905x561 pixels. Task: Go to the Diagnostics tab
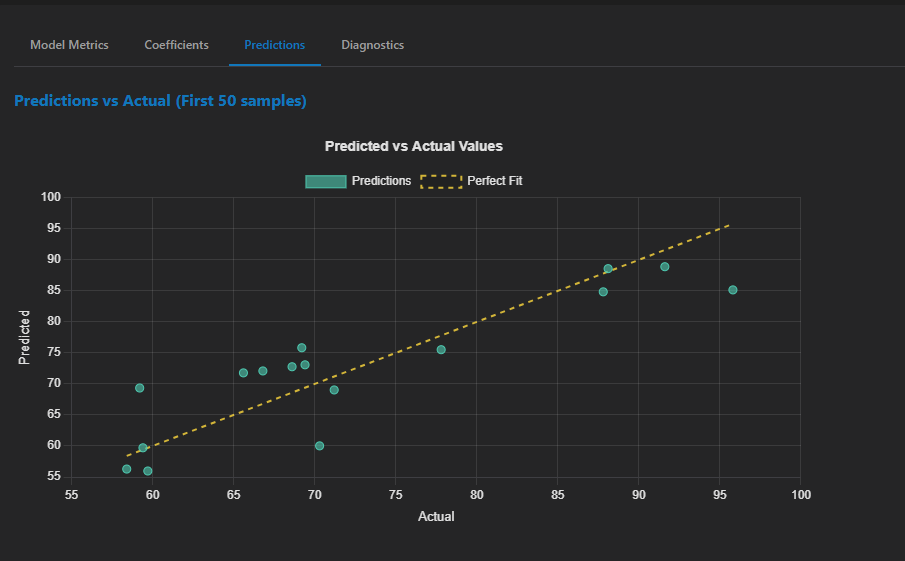pyautogui.click(x=372, y=45)
